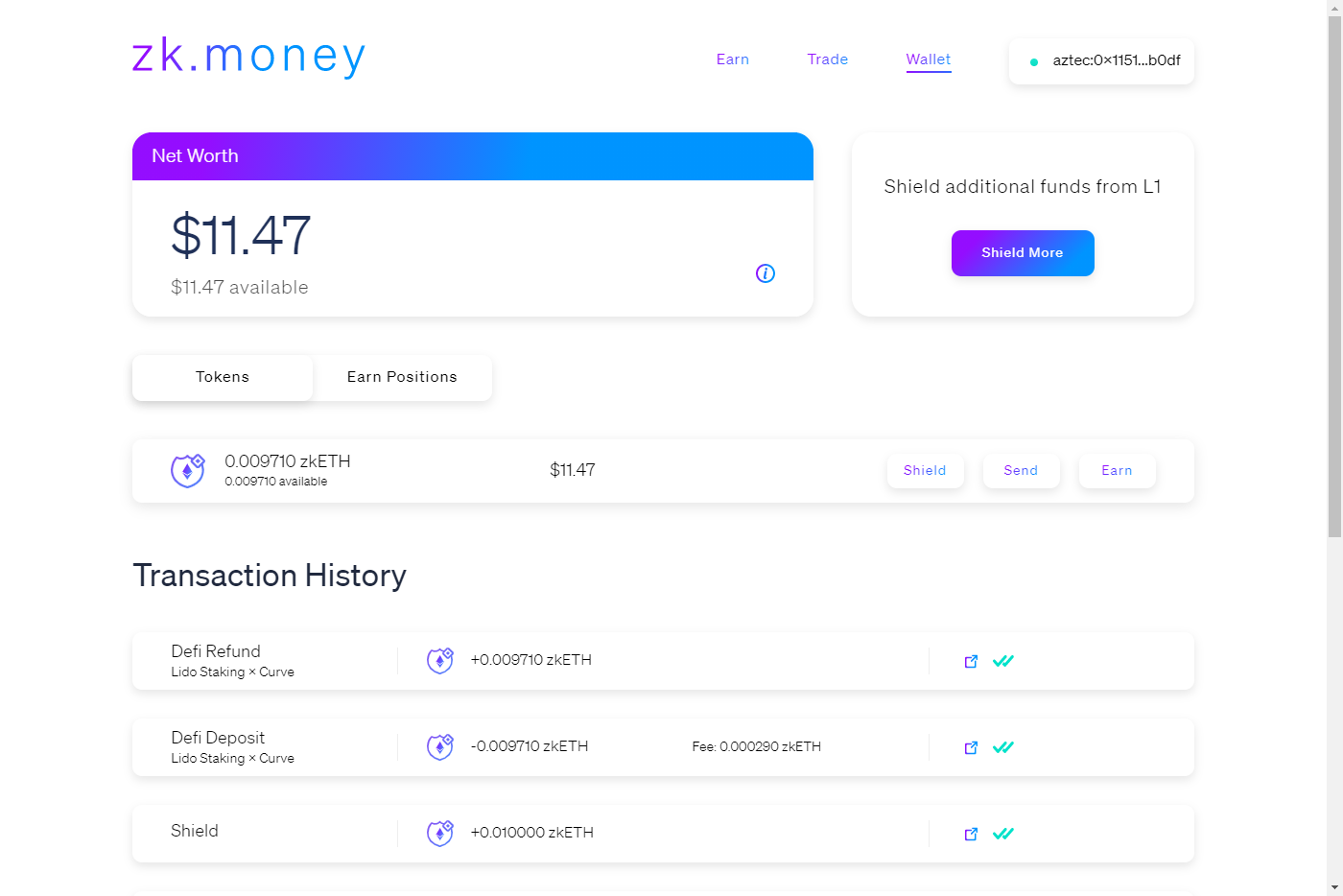This screenshot has width=1343, height=896.
Task: Open the Earn navigation page
Action: pyautogui.click(x=732, y=59)
